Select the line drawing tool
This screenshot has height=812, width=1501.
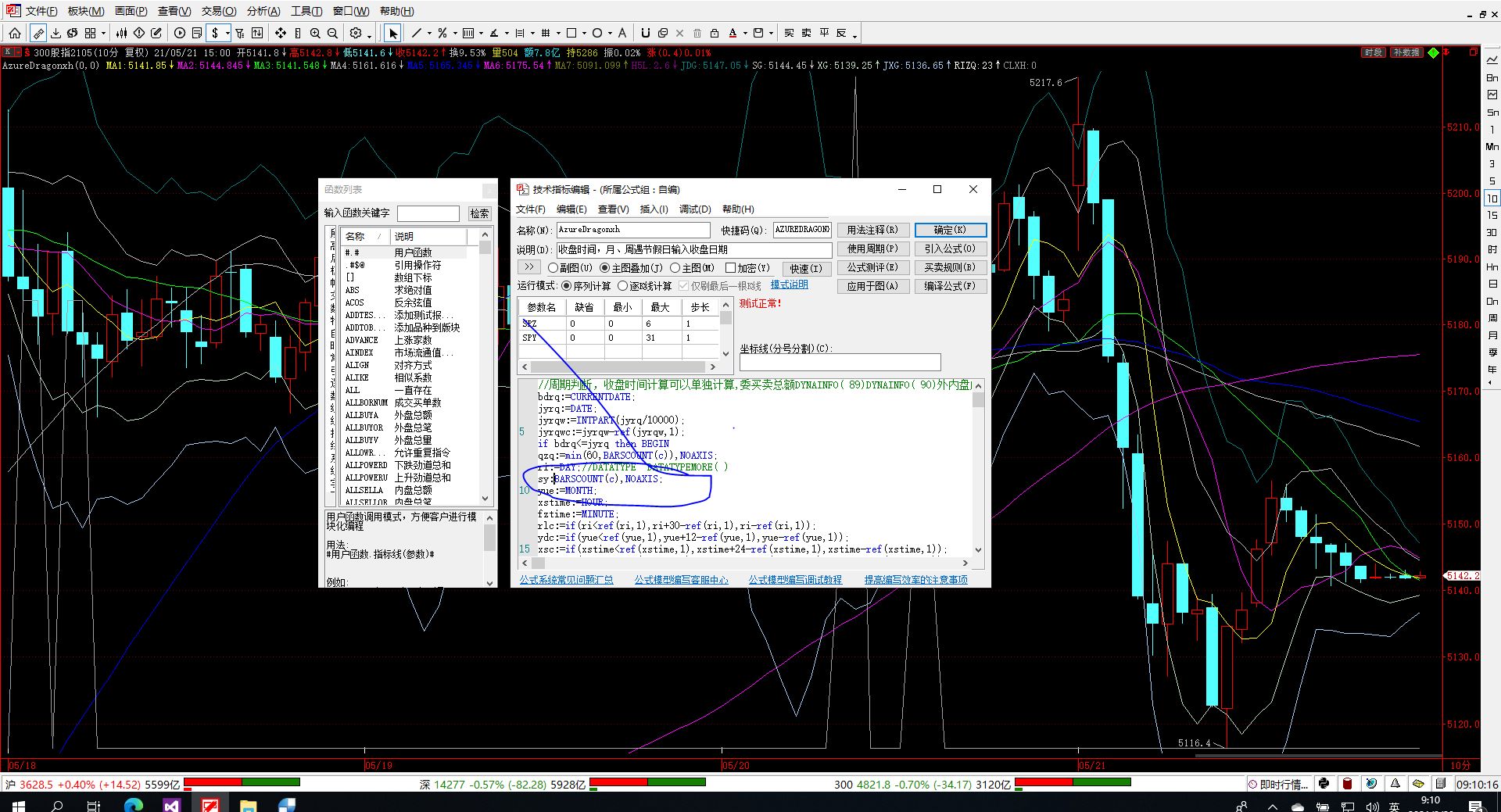417,33
